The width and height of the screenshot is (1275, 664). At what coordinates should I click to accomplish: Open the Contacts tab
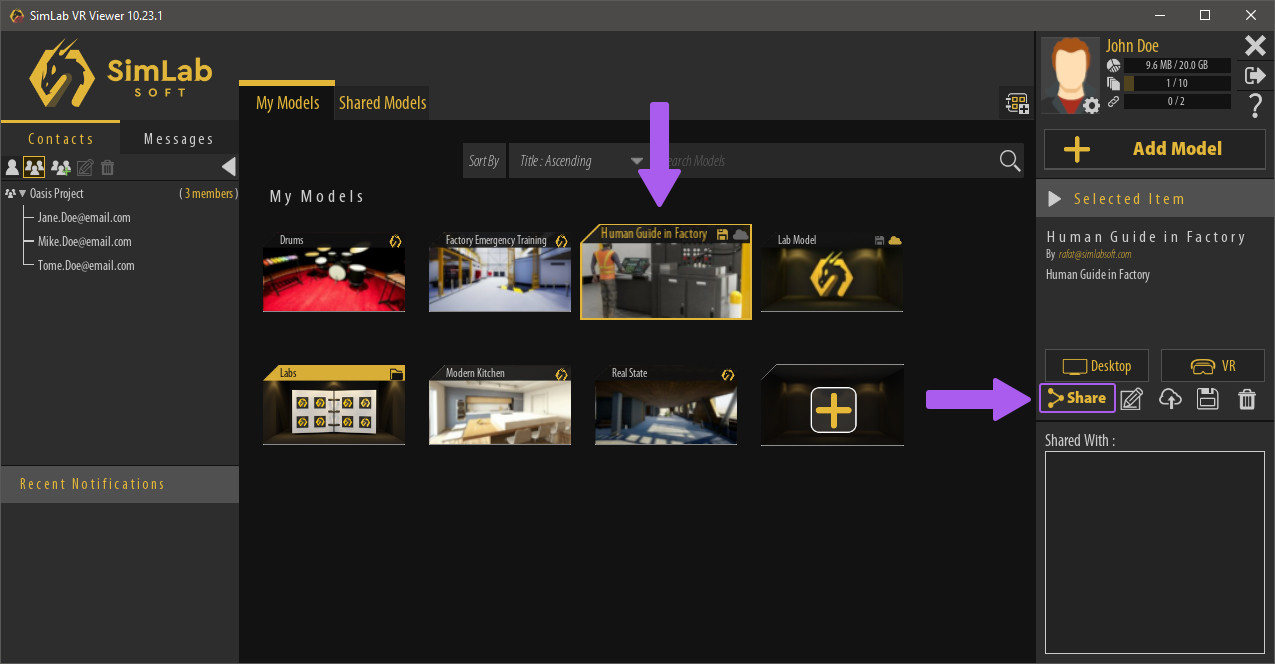coord(60,139)
